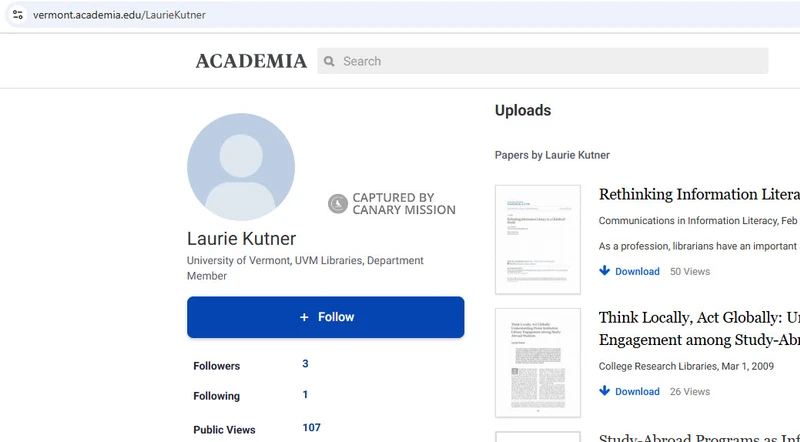Select the Uploads heading
The image size is (800, 442).
(x=523, y=110)
